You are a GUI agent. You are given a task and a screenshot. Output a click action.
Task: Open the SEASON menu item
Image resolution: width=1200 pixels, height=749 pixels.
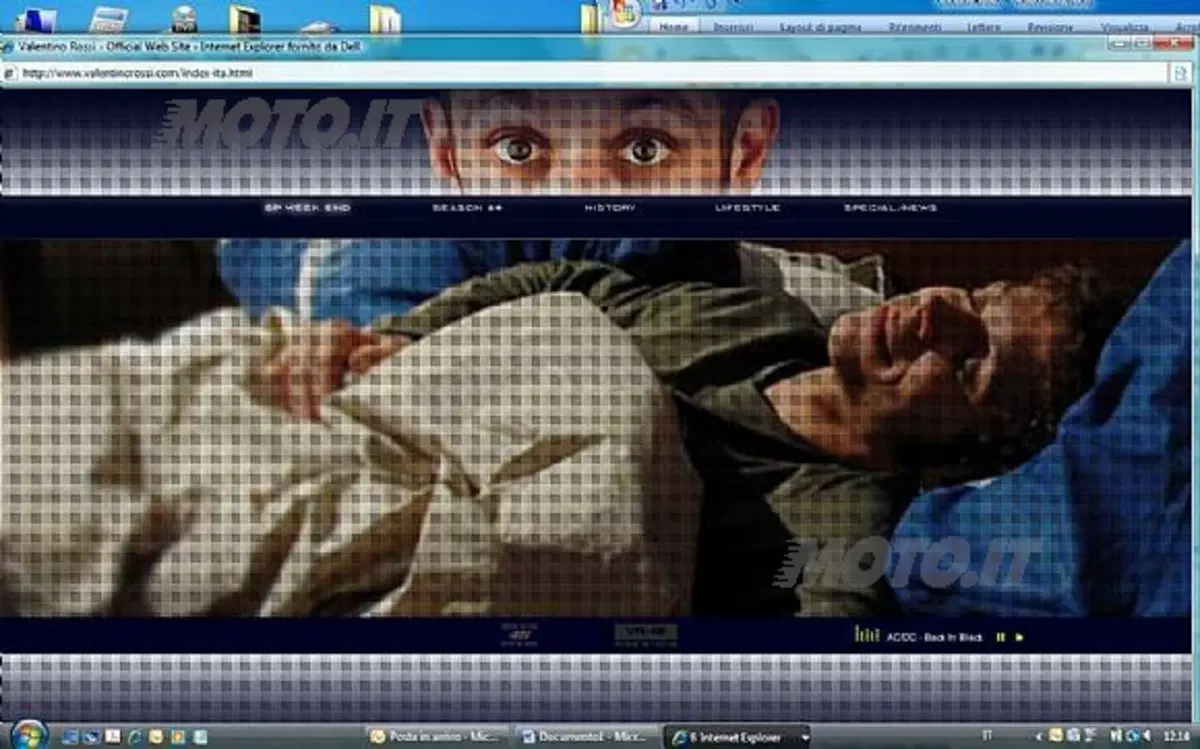[x=467, y=208]
